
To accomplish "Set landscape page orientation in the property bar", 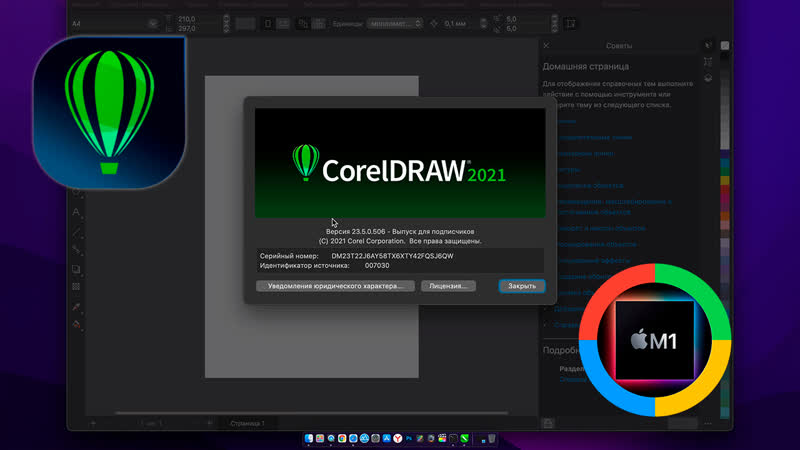I will pyautogui.click(x=284, y=24).
